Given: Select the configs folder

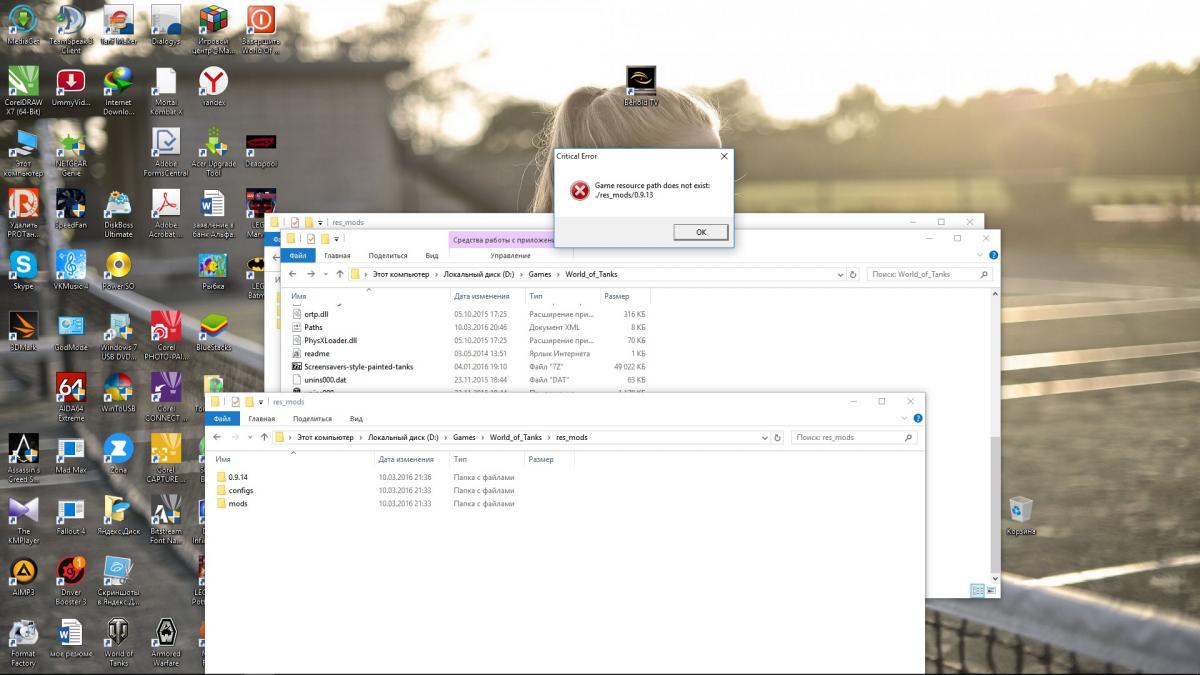Looking at the screenshot, I should (x=240, y=490).
